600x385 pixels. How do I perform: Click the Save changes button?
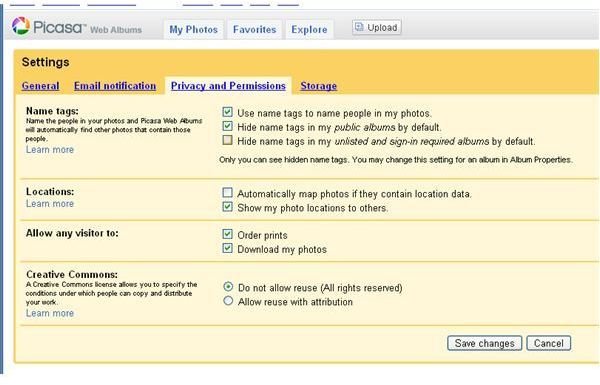[484, 343]
